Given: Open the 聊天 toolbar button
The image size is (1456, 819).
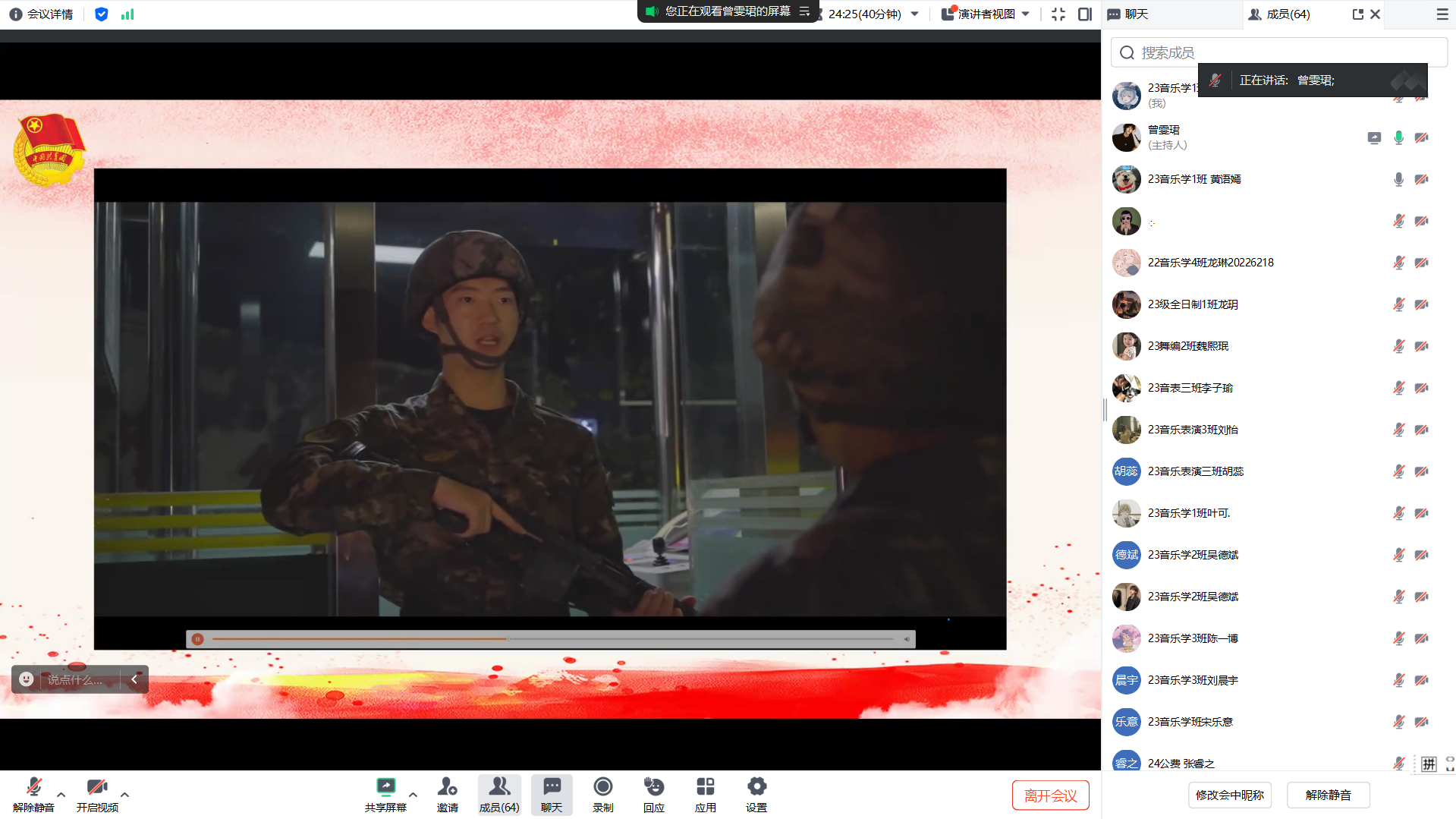Looking at the screenshot, I should pos(552,795).
